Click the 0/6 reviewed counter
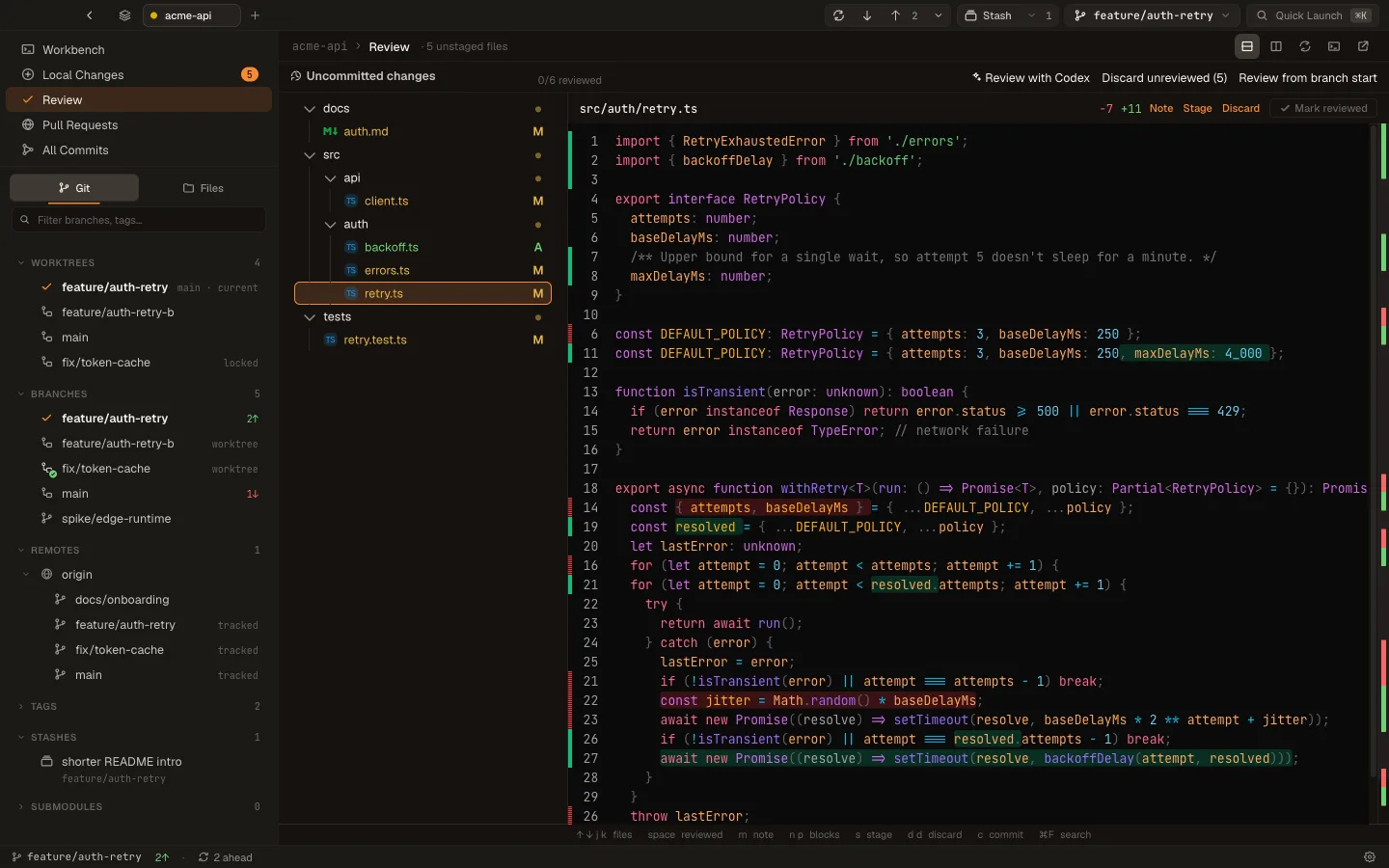Image resolution: width=1389 pixels, height=868 pixels. pos(569,80)
